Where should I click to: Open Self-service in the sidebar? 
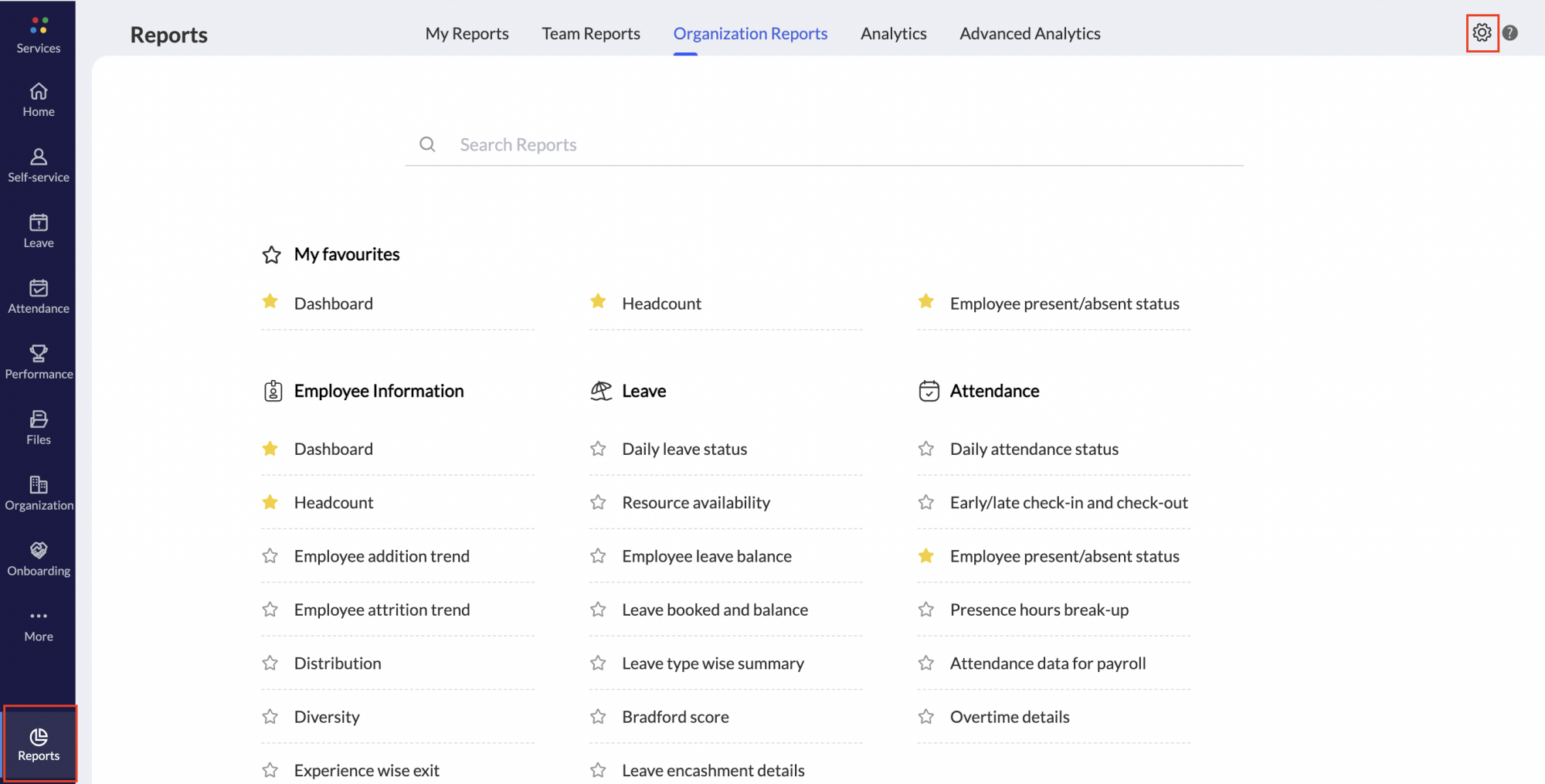coord(39,166)
